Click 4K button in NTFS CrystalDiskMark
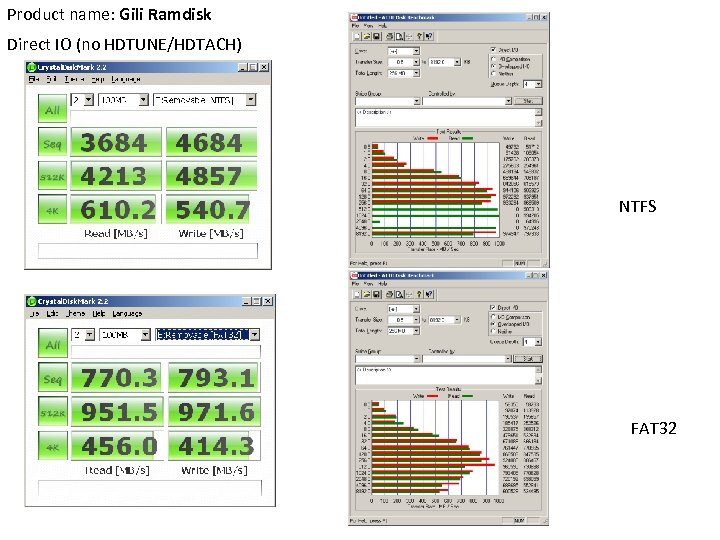This screenshot has width=720, height=540. [52, 210]
